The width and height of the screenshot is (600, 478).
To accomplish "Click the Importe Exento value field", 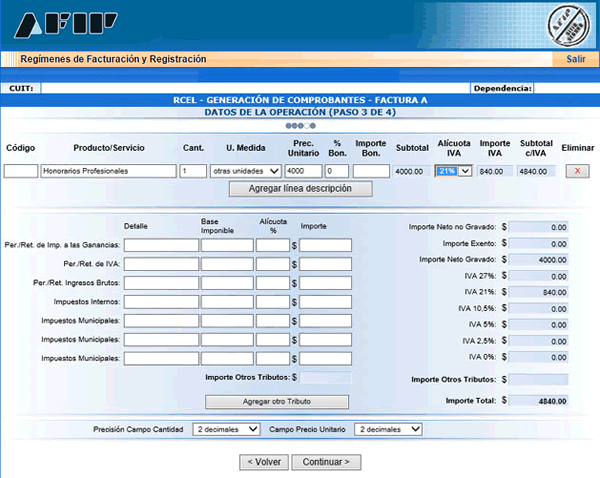I will [538, 244].
